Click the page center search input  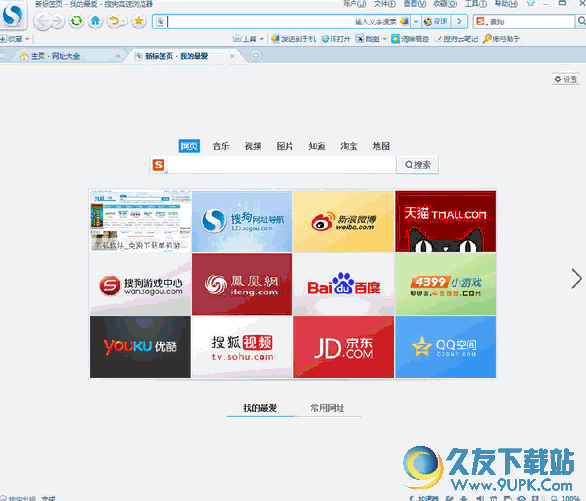pos(282,165)
